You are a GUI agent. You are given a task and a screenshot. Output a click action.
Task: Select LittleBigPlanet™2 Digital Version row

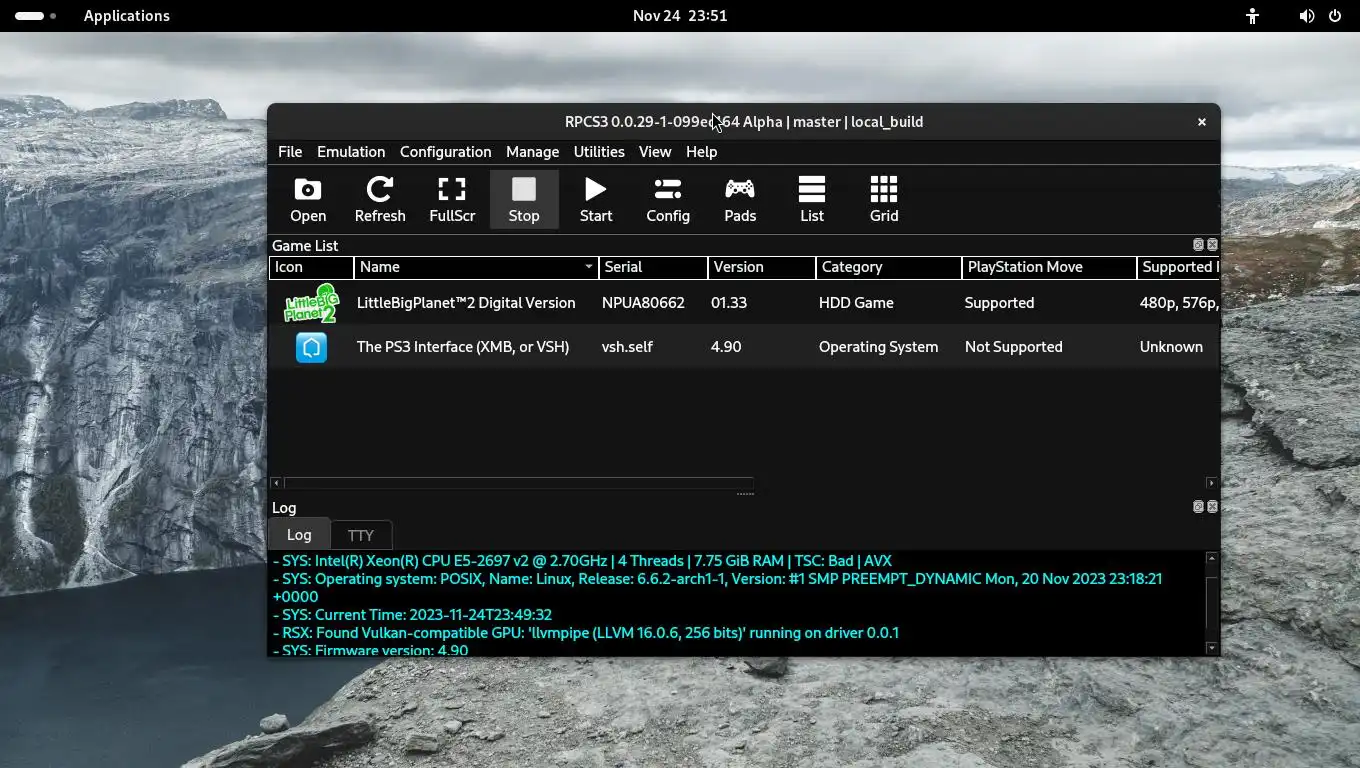[744, 303]
